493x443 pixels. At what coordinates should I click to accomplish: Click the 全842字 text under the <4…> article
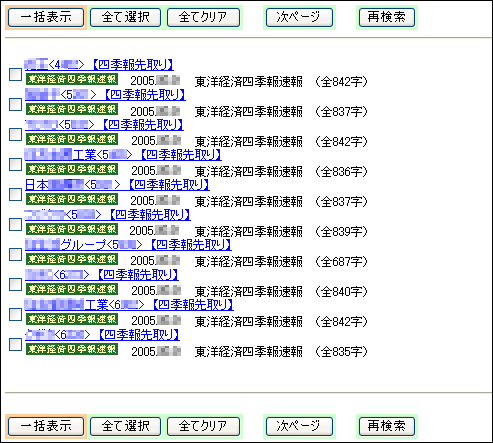(x=341, y=82)
